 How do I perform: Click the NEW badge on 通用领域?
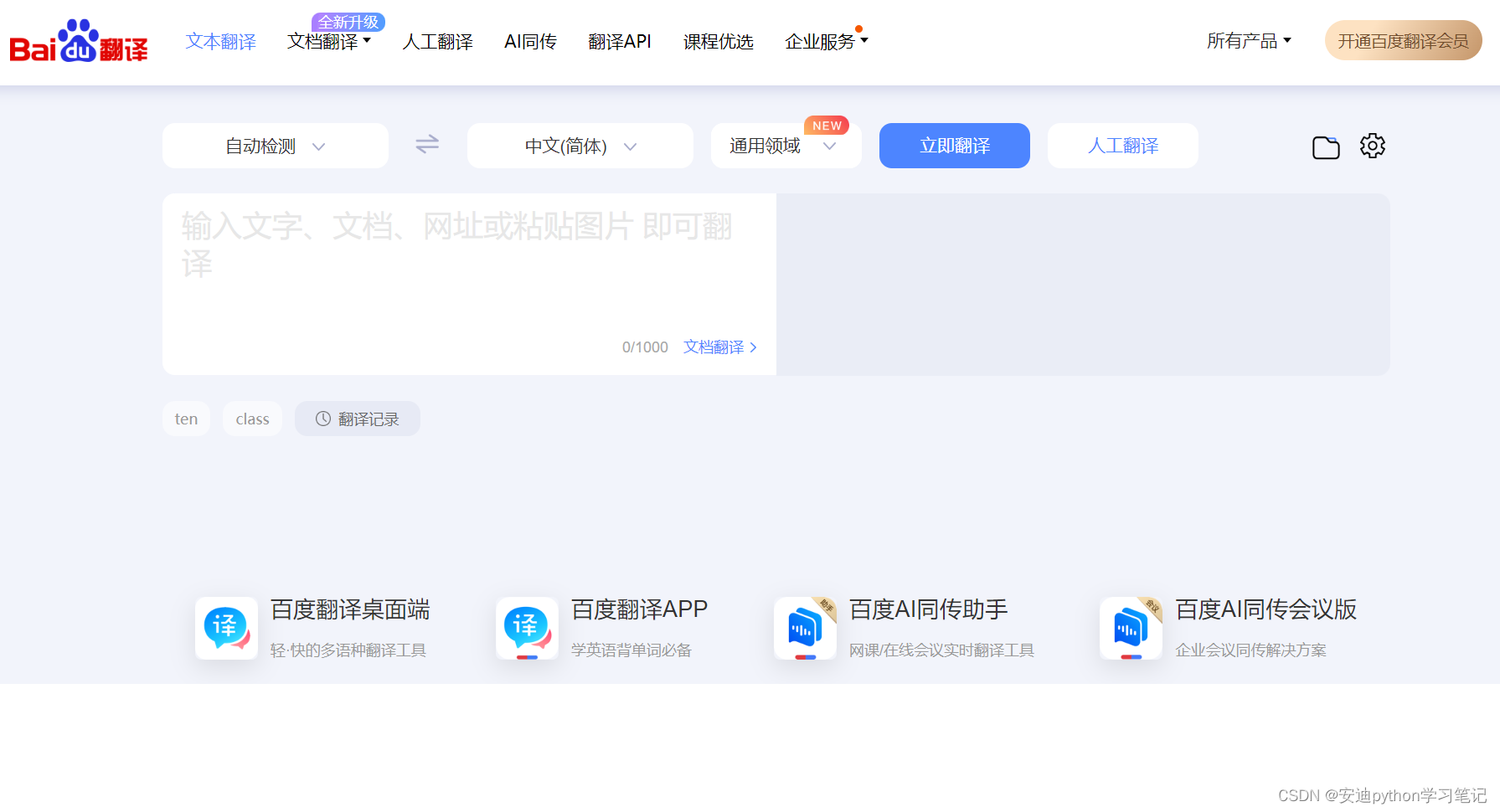(x=827, y=126)
